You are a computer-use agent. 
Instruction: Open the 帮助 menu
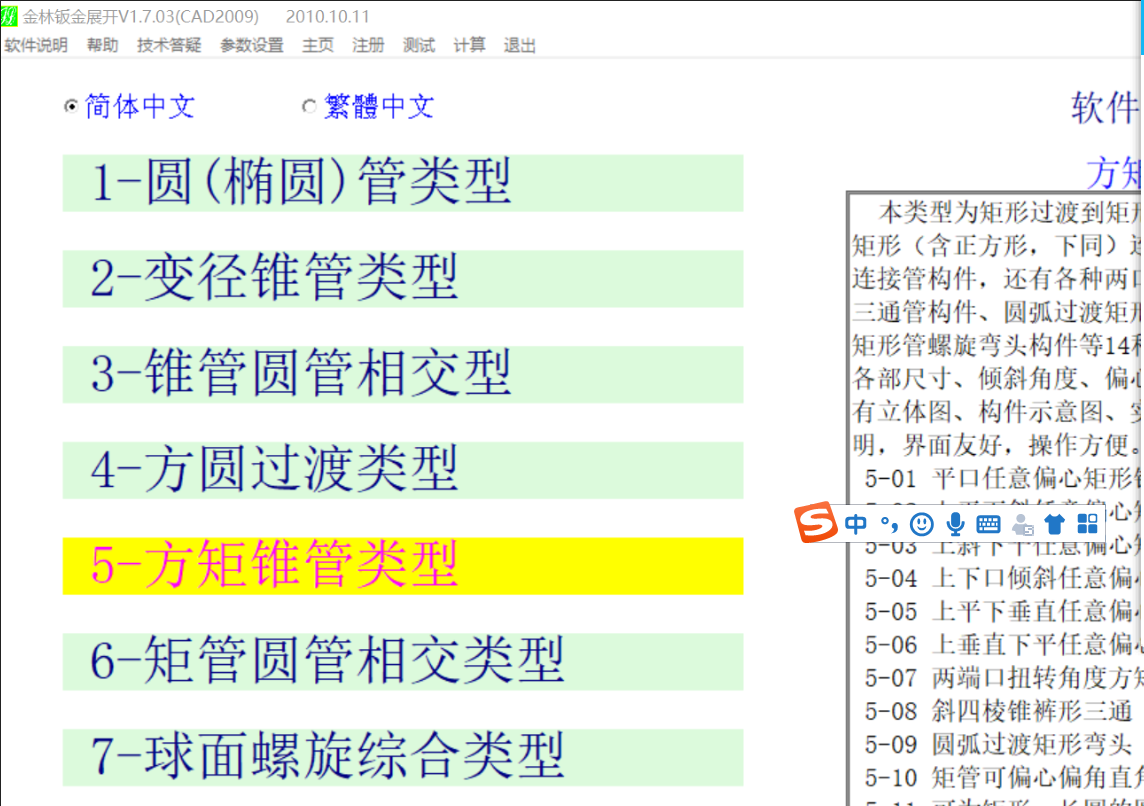tap(102, 45)
